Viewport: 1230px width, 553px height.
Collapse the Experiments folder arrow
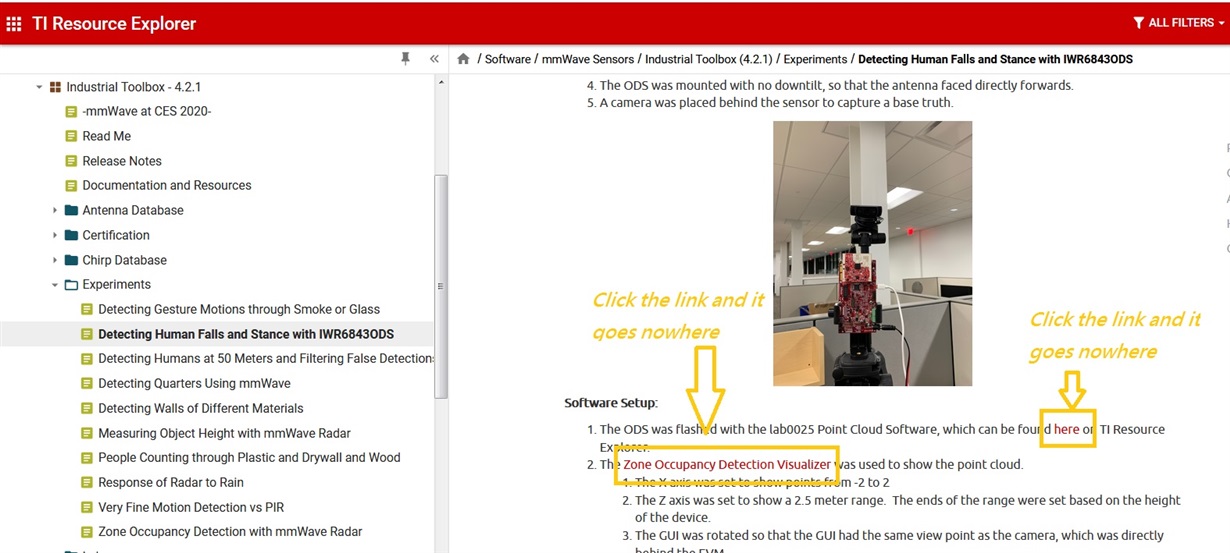56,284
